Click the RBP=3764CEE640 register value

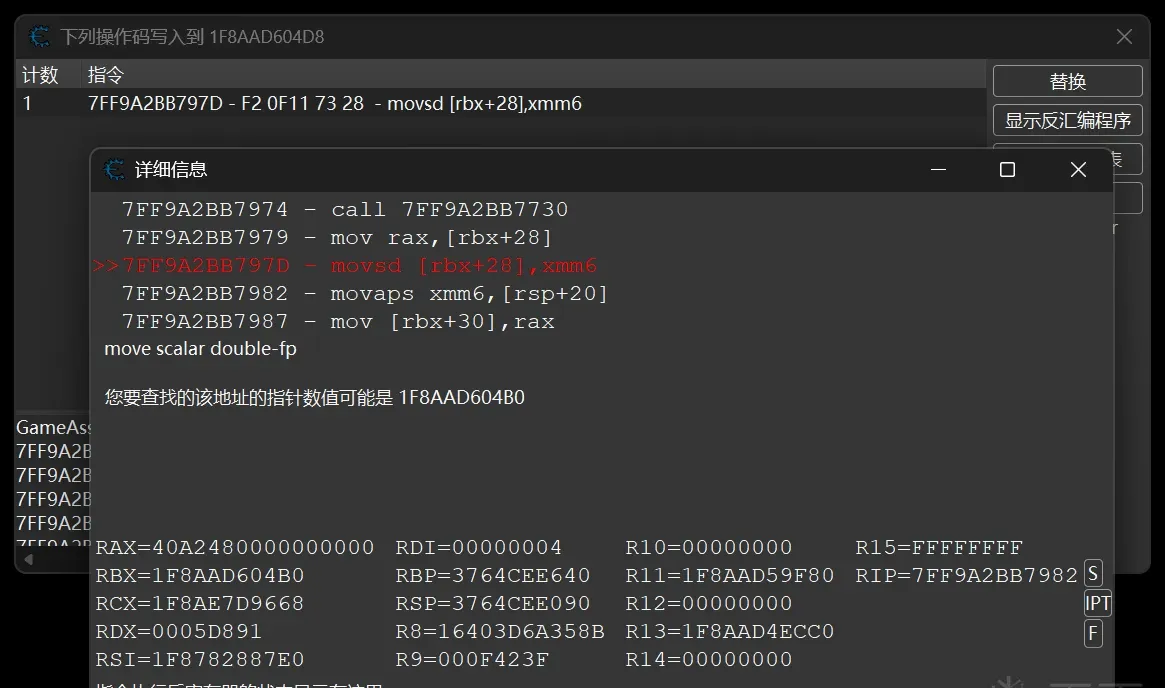pos(493,576)
